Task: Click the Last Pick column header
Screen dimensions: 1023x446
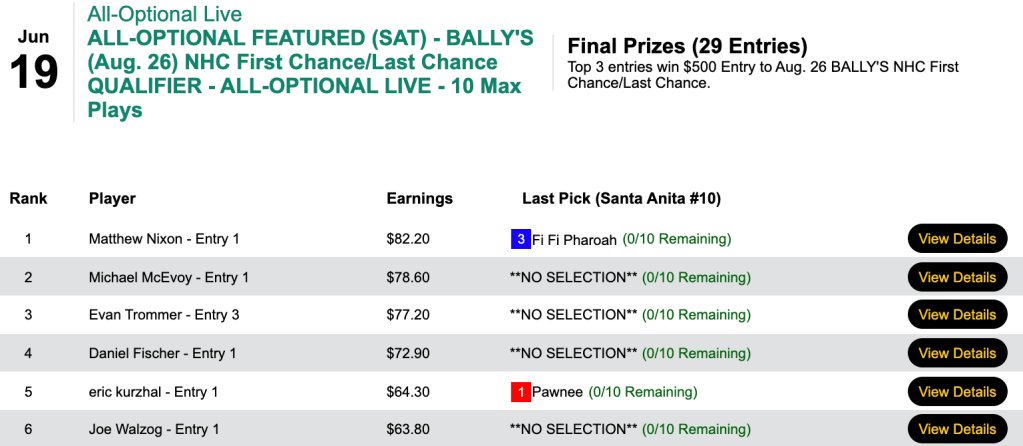Action: (621, 199)
